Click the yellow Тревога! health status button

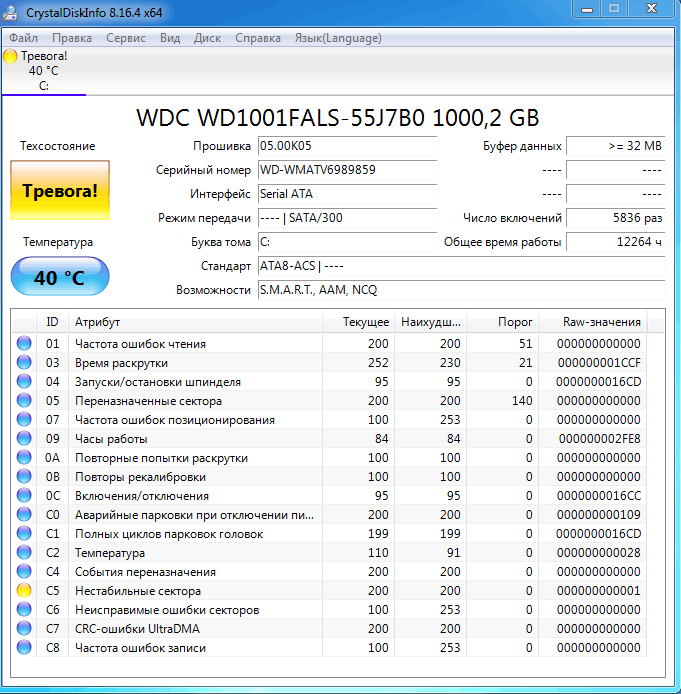(60, 190)
